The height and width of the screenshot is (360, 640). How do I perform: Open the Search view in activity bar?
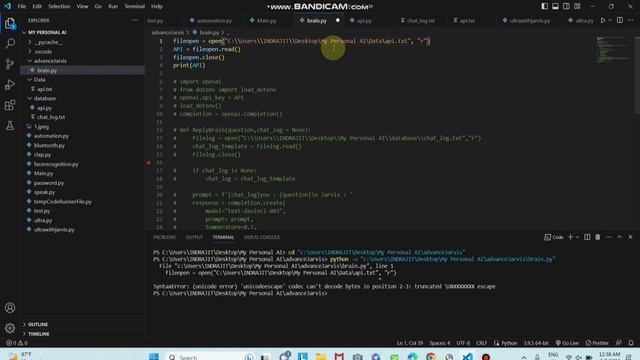(10, 43)
